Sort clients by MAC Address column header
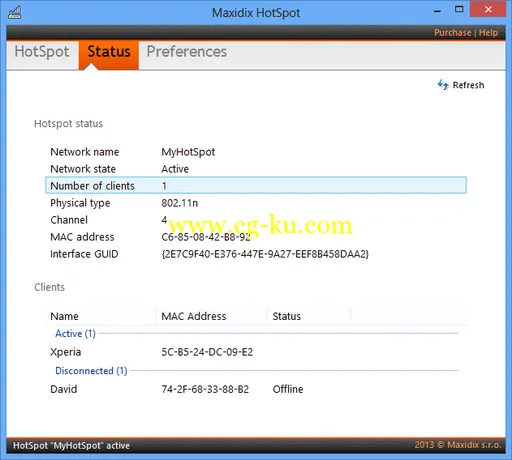Viewport: 512px width, 460px height. [212, 316]
